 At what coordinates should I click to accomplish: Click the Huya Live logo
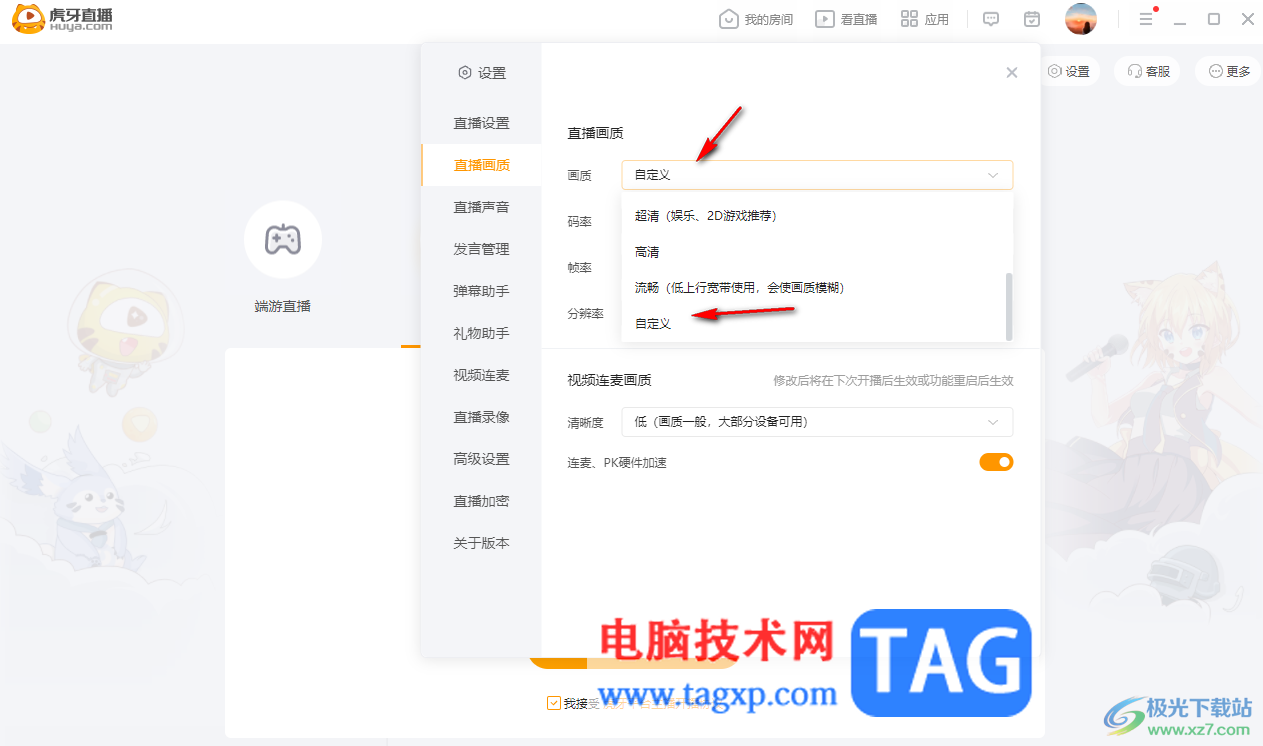click(62, 19)
